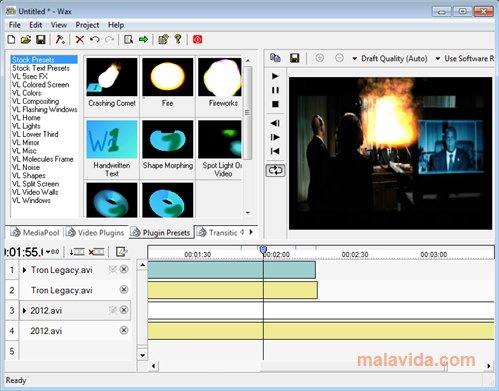Zoom in the preview with the plus icon
The image size is (499, 391).
point(319,58)
